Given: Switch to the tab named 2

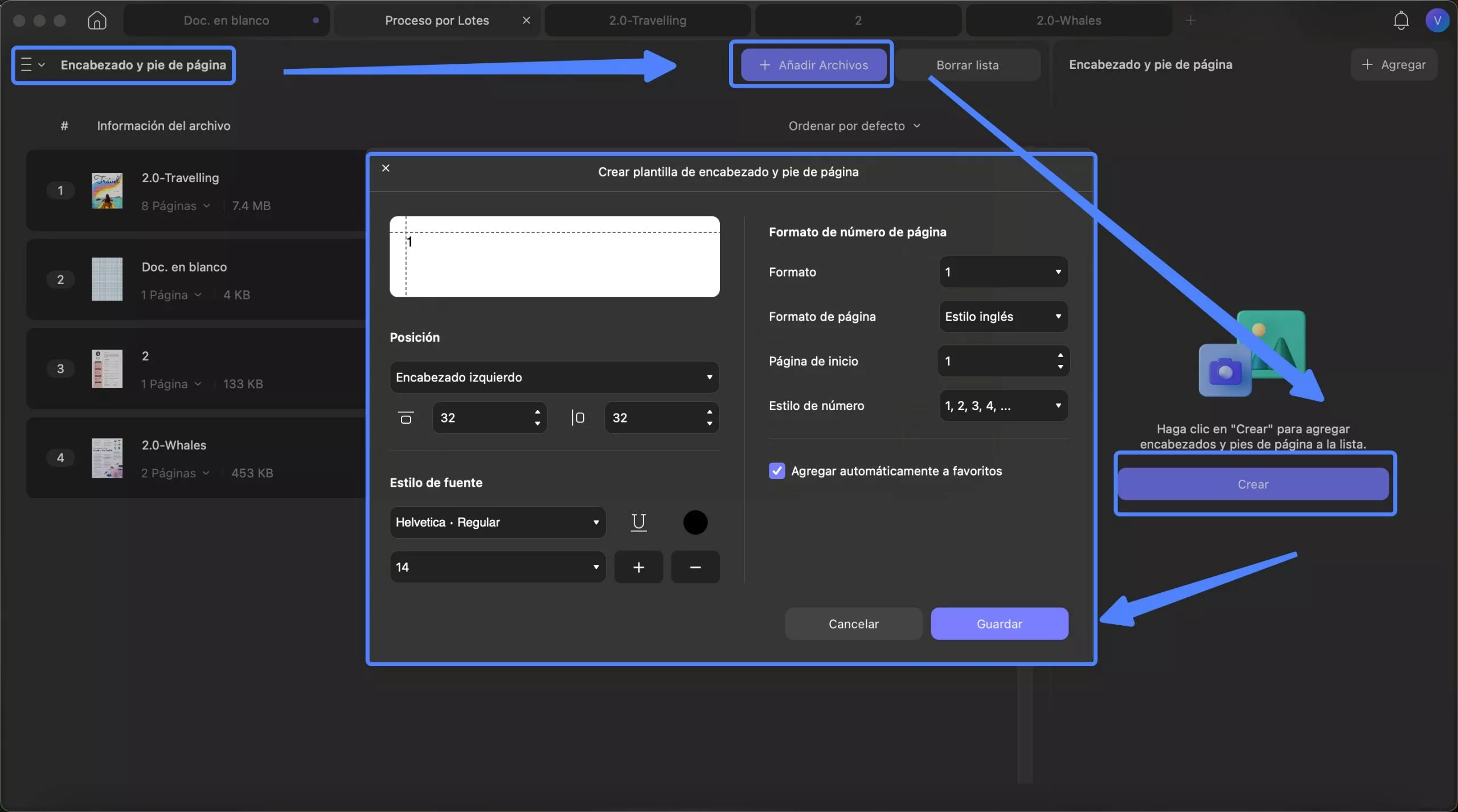Looking at the screenshot, I should click(858, 20).
